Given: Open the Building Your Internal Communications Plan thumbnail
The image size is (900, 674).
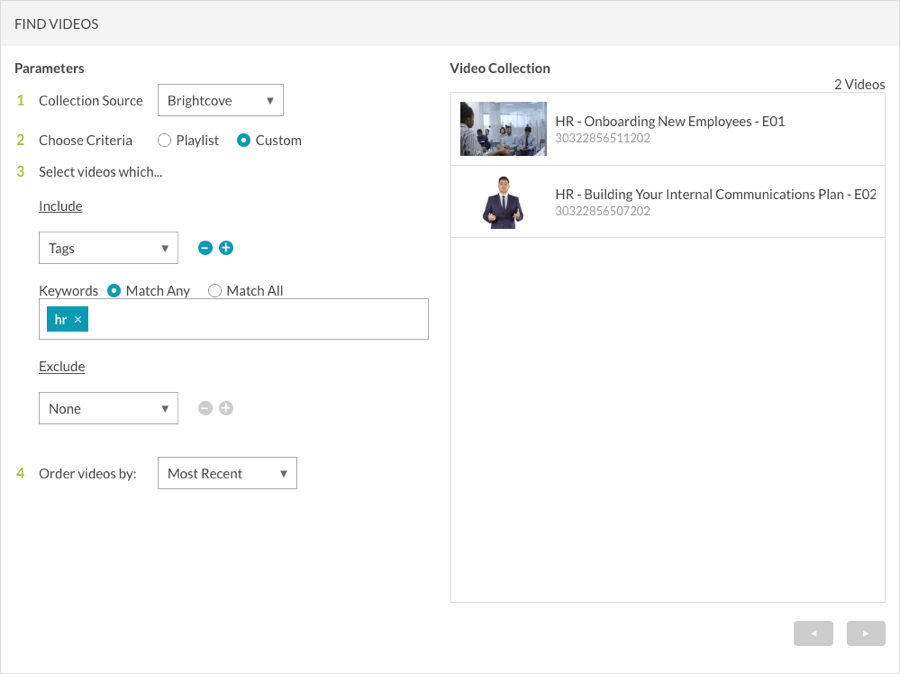Looking at the screenshot, I should click(x=503, y=202).
